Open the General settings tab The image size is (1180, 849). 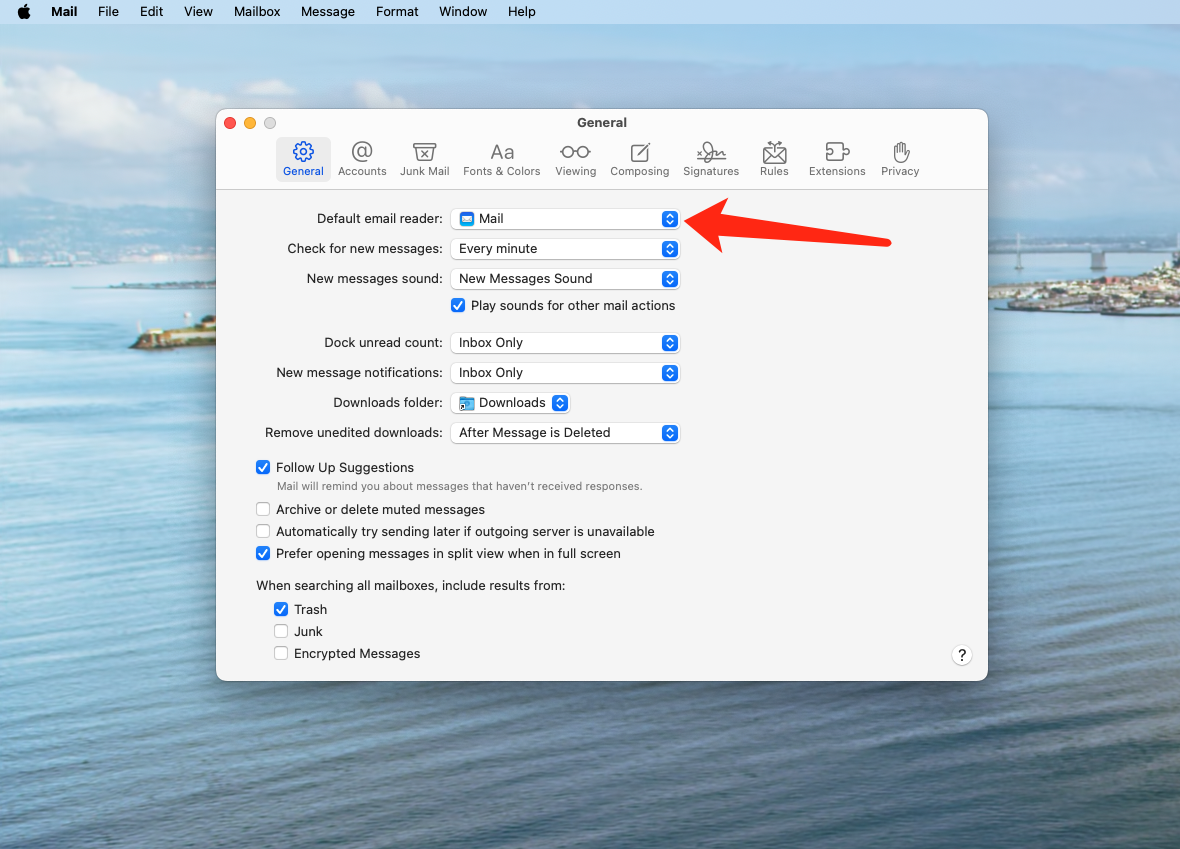coord(303,159)
